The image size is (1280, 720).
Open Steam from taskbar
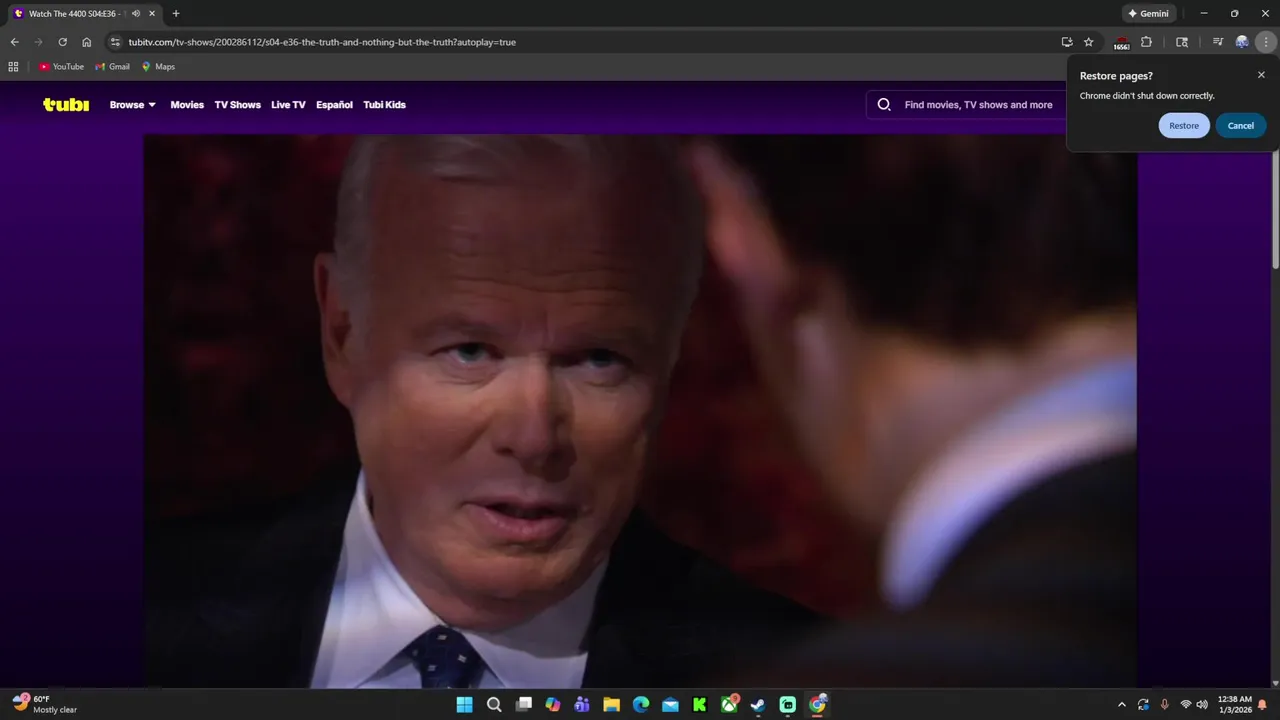point(758,705)
